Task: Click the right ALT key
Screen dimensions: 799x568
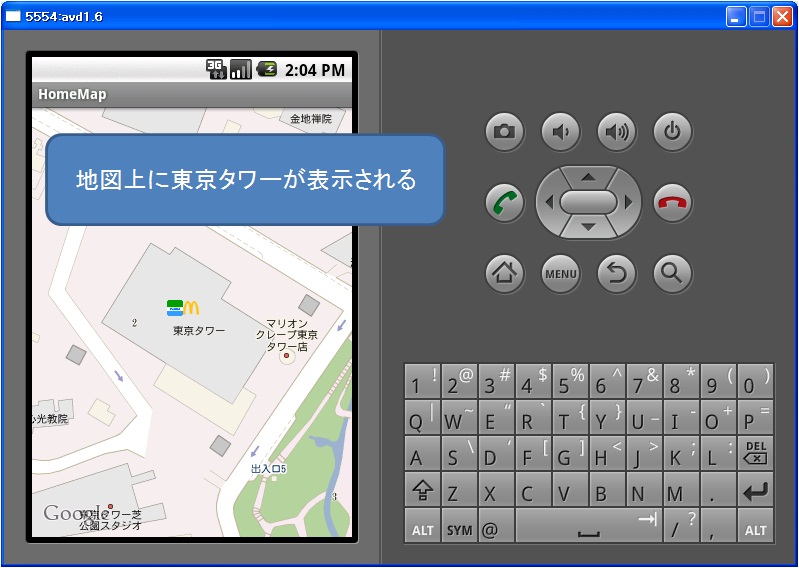Action: pos(756,525)
